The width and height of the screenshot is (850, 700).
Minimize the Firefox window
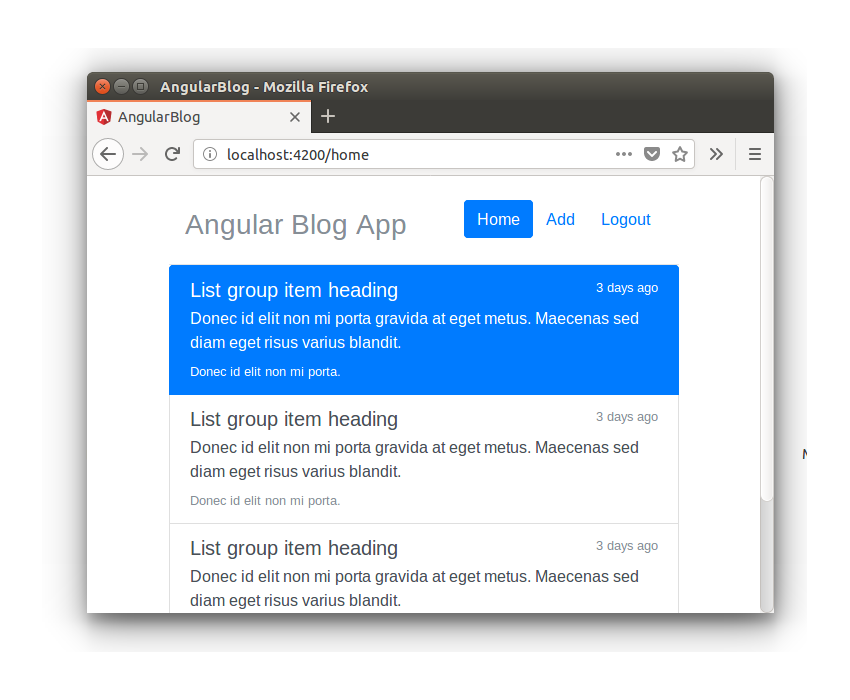click(121, 86)
